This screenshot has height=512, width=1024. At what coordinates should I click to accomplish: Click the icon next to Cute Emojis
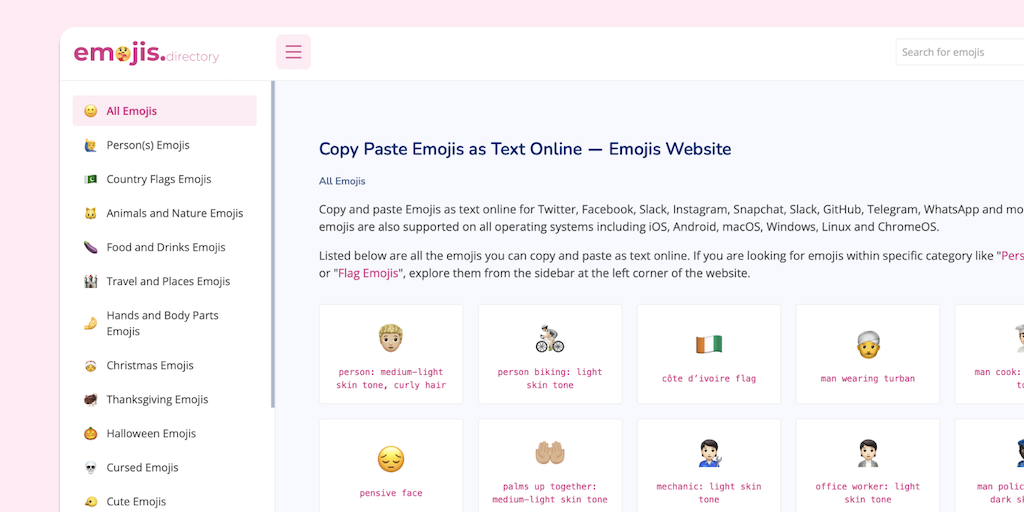91,502
